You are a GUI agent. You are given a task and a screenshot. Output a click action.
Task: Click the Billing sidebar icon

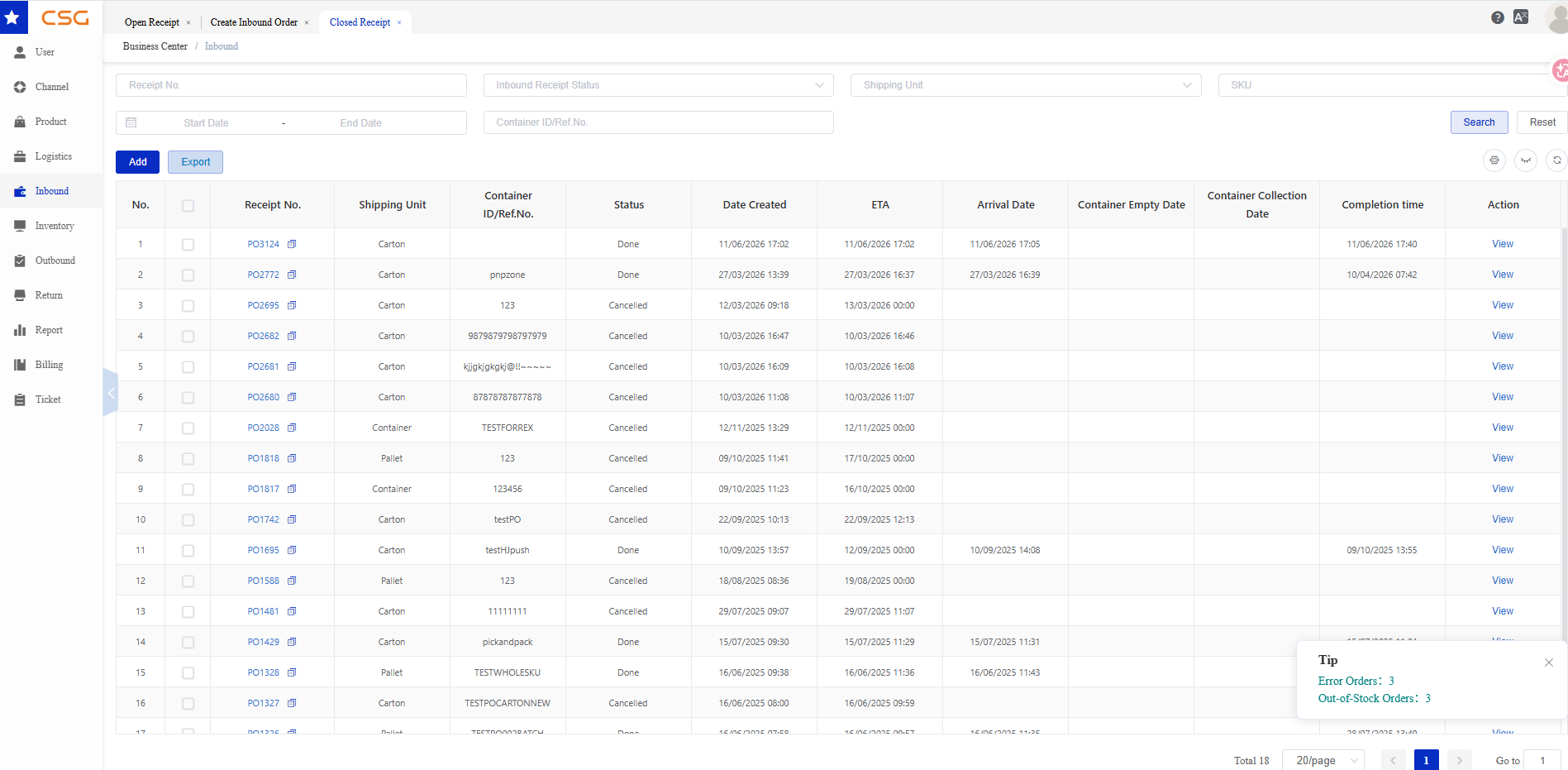(20, 365)
